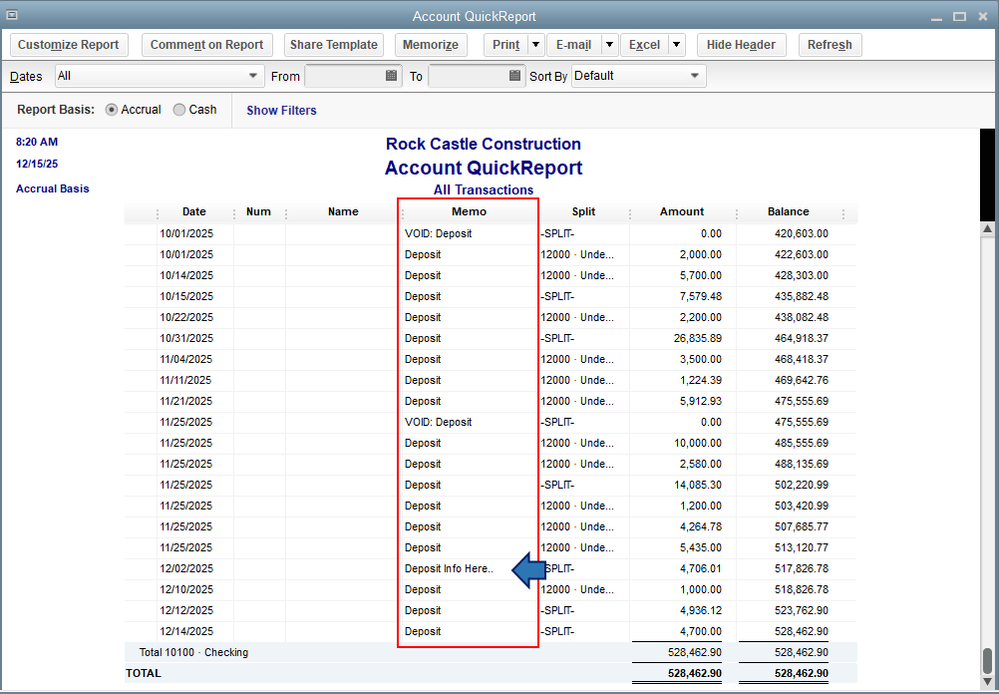The width and height of the screenshot is (999, 694).
Task: Click the Memo column header
Action: coord(469,212)
